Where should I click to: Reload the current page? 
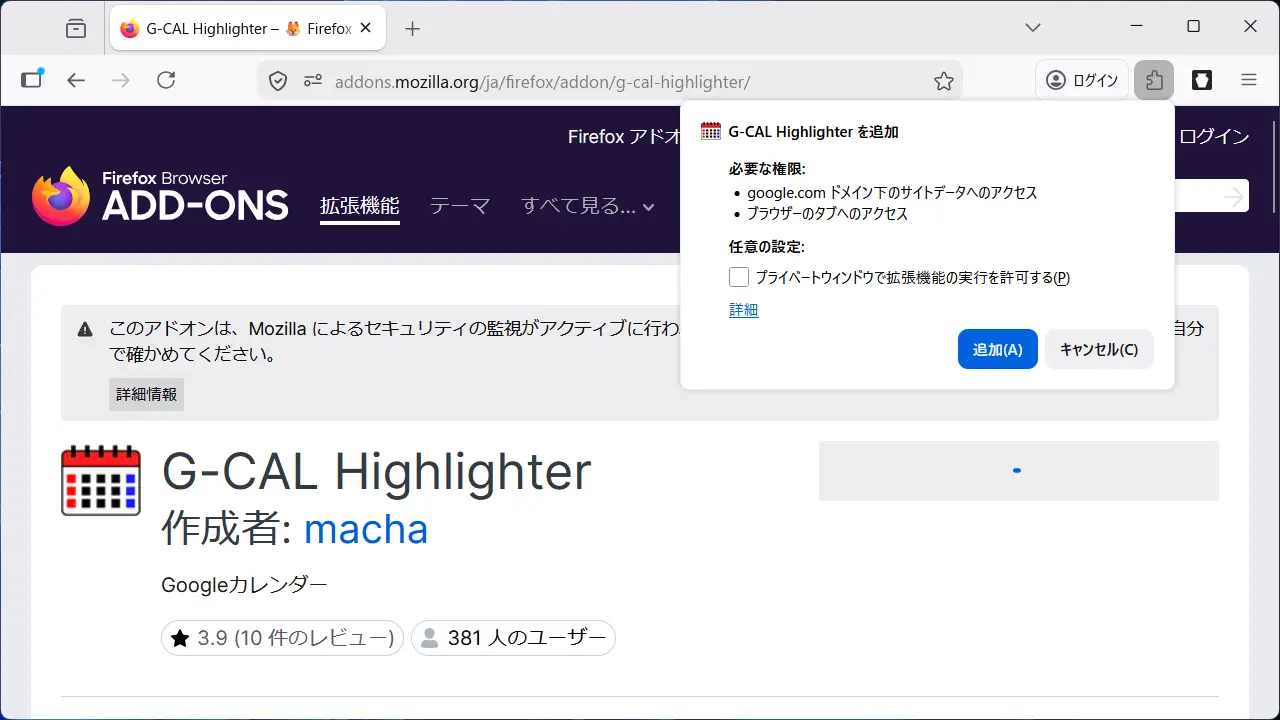click(x=166, y=81)
